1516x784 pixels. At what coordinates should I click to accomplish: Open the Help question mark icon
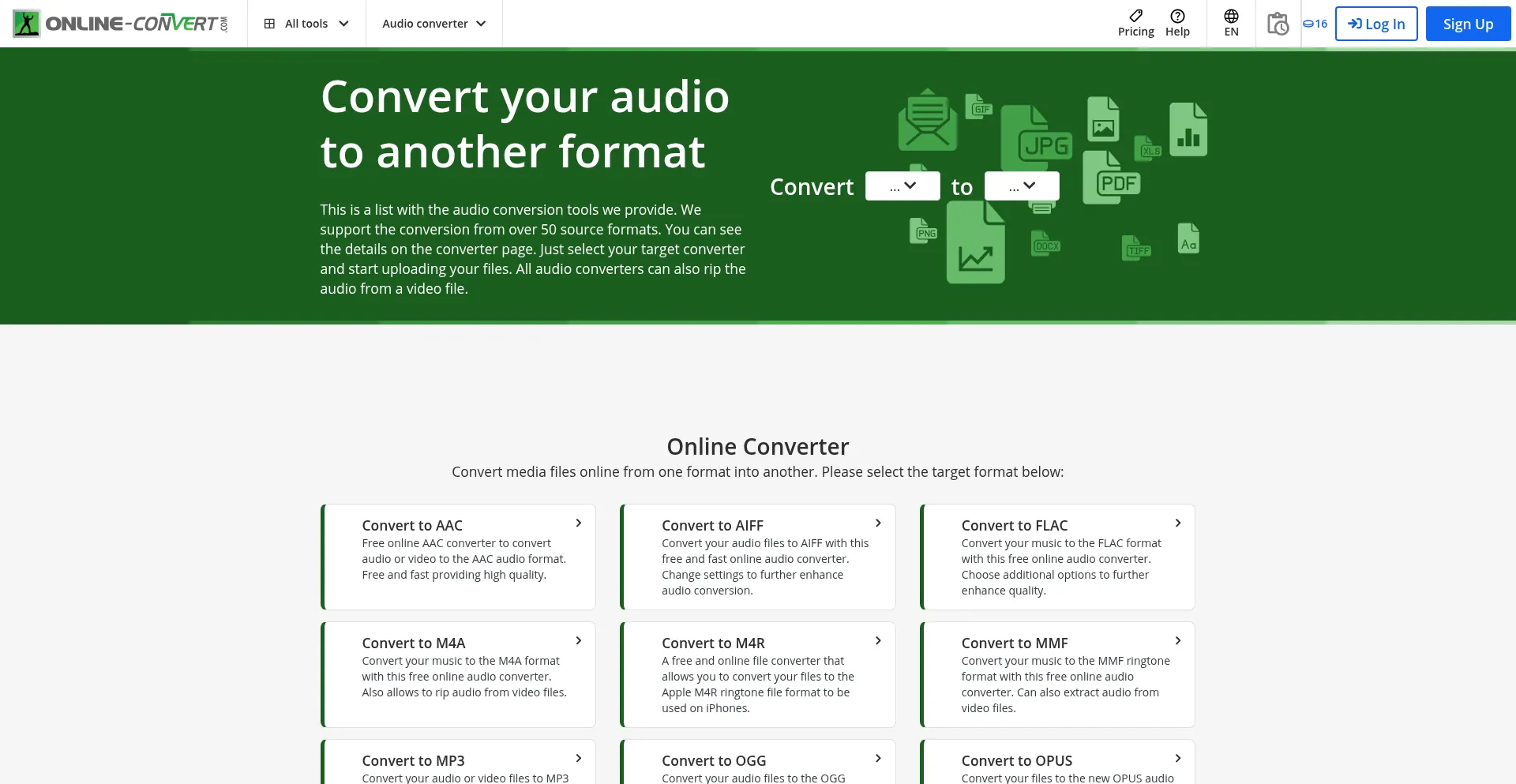pyautogui.click(x=1177, y=16)
